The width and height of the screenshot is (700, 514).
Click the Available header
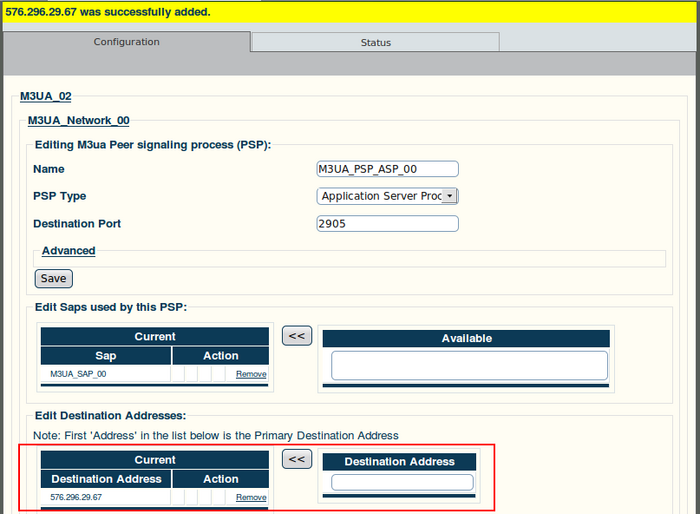466,338
